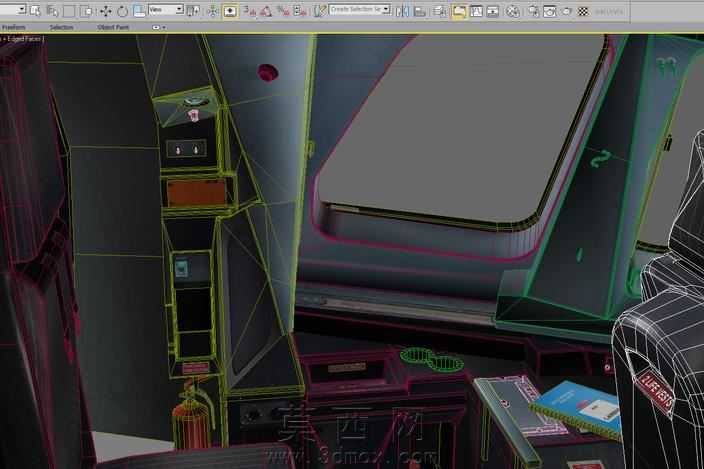The height and width of the screenshot is (469, 704).
Task: Enable Select and Manipulate tool
Action: 213,11
